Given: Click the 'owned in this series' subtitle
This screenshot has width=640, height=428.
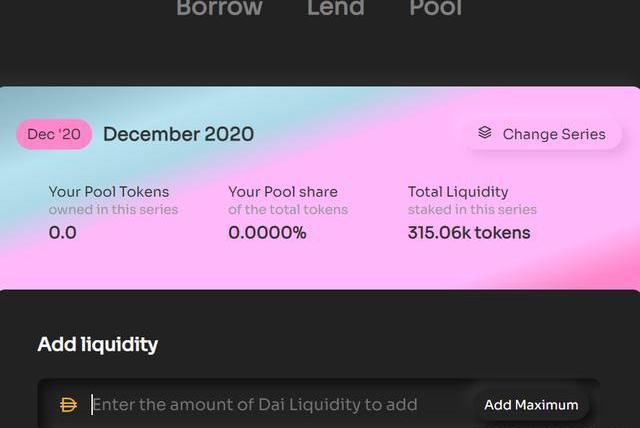Looking at the screenshot, I should pyautogui.click(x=113, y=210).
